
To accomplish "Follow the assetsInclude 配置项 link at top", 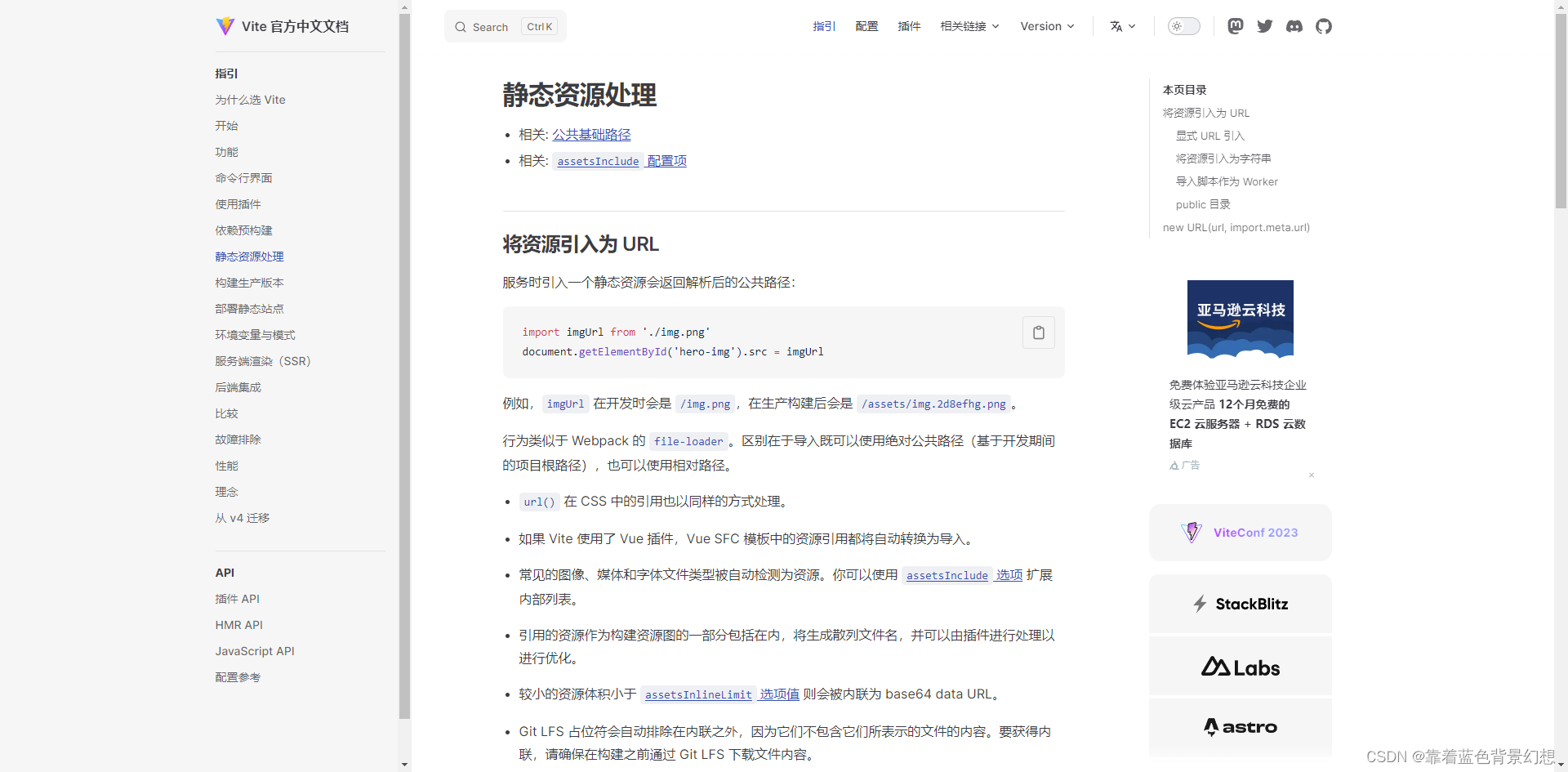I will [x=620, y=161].
